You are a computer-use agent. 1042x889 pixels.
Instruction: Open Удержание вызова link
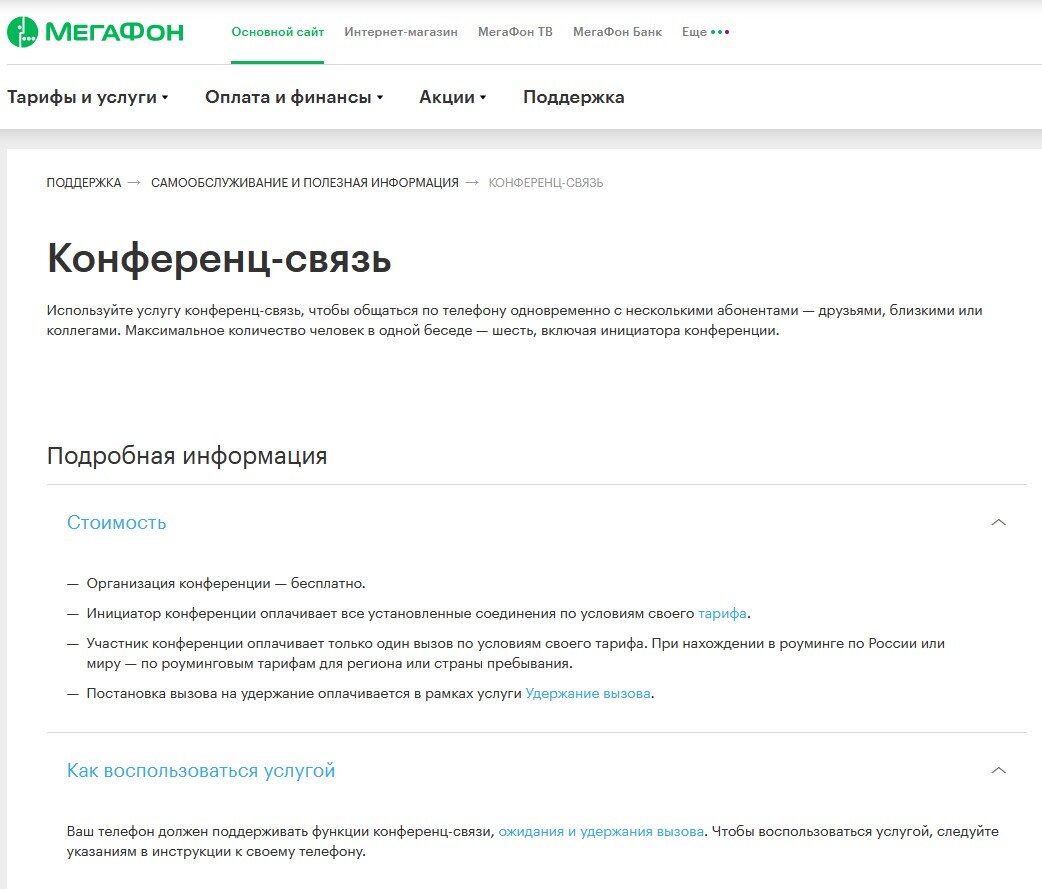click(x=587, y=693)
